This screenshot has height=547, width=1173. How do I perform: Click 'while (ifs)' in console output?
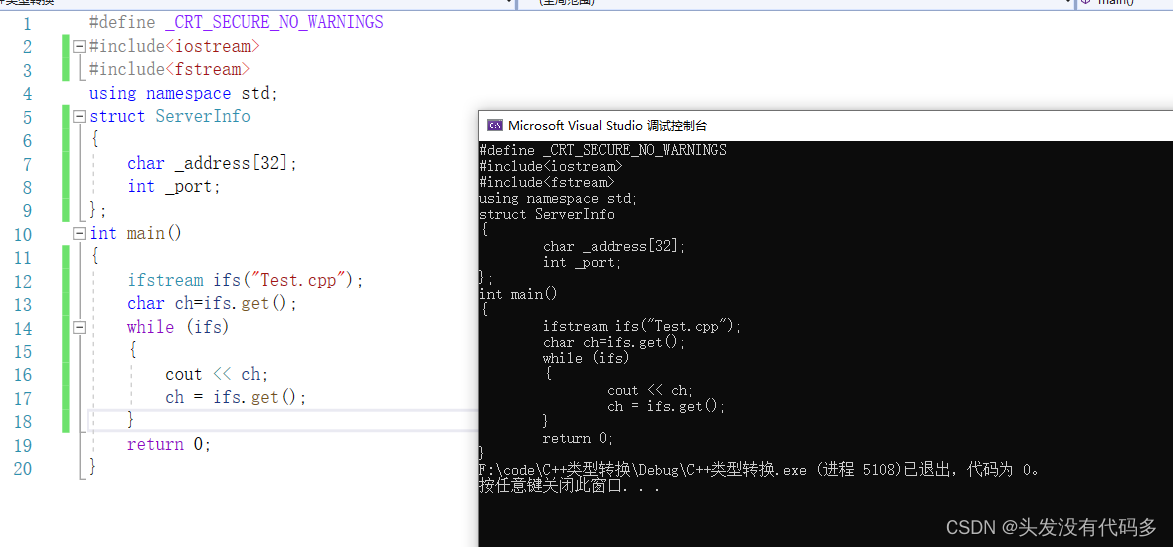586,358
